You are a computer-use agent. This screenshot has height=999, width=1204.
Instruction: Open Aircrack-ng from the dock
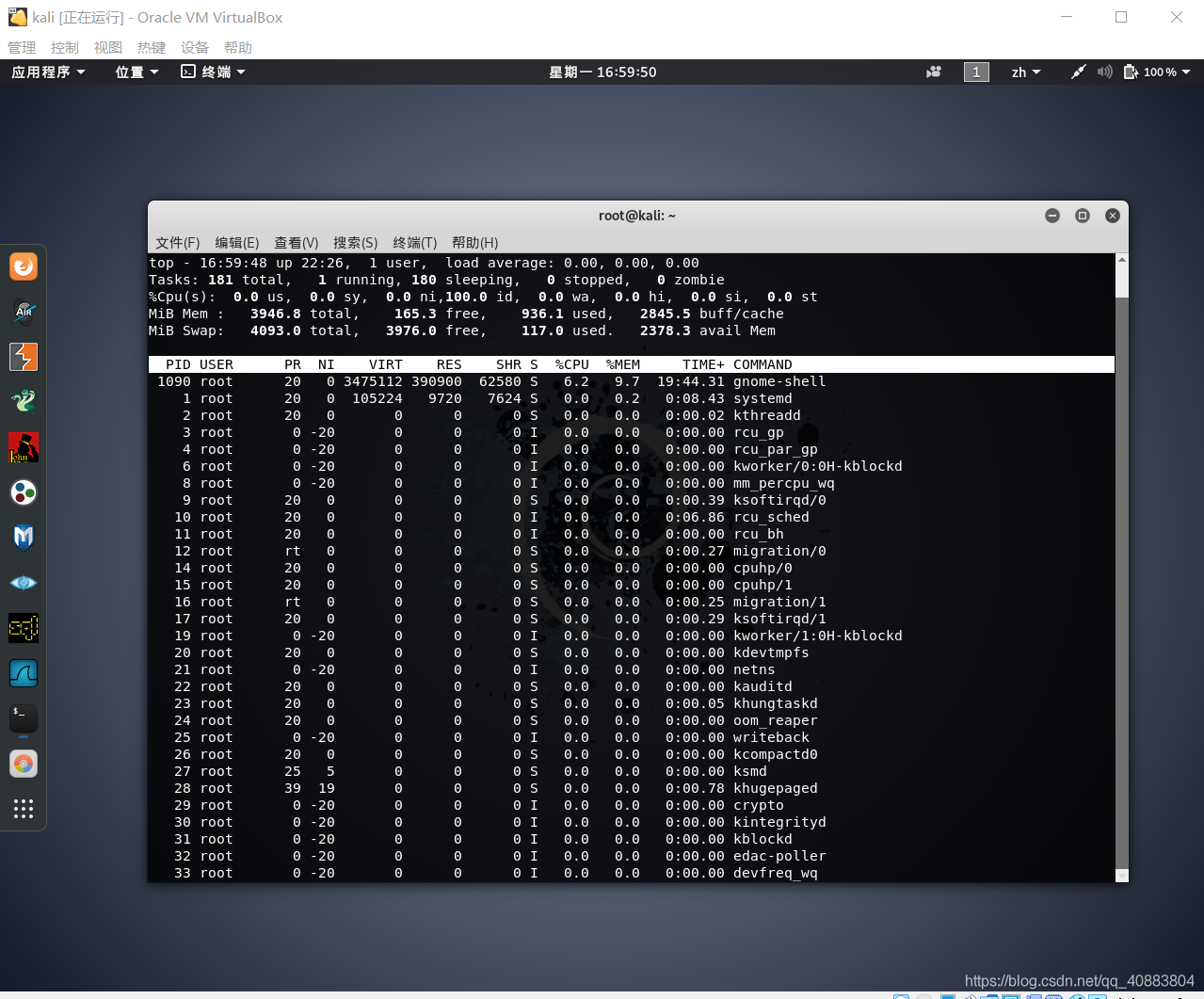pos(24,312)
